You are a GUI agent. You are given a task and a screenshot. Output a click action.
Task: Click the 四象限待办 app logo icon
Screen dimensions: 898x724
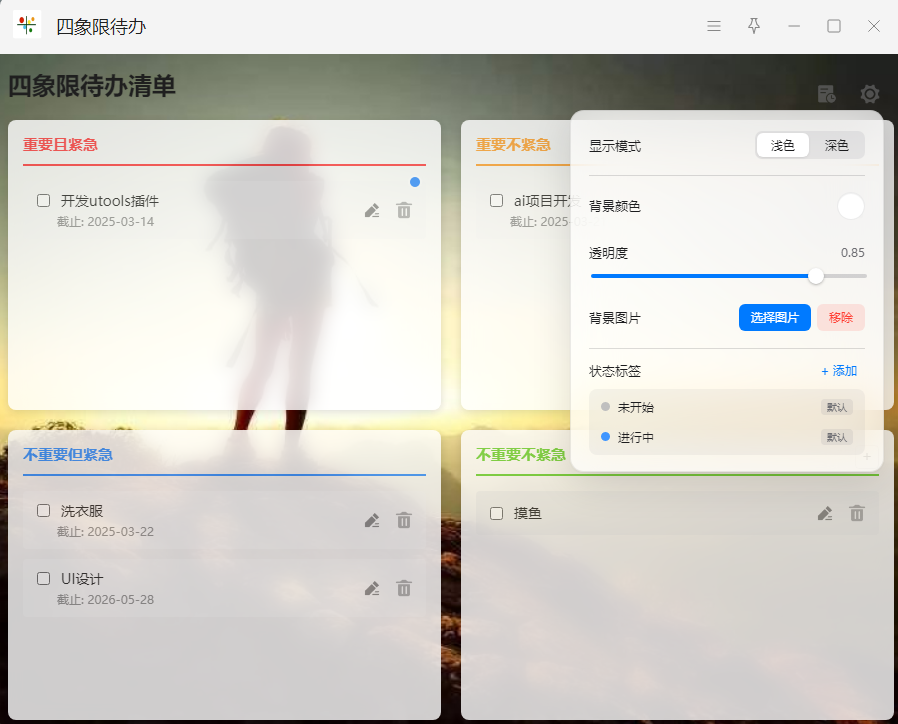(27, 25)
